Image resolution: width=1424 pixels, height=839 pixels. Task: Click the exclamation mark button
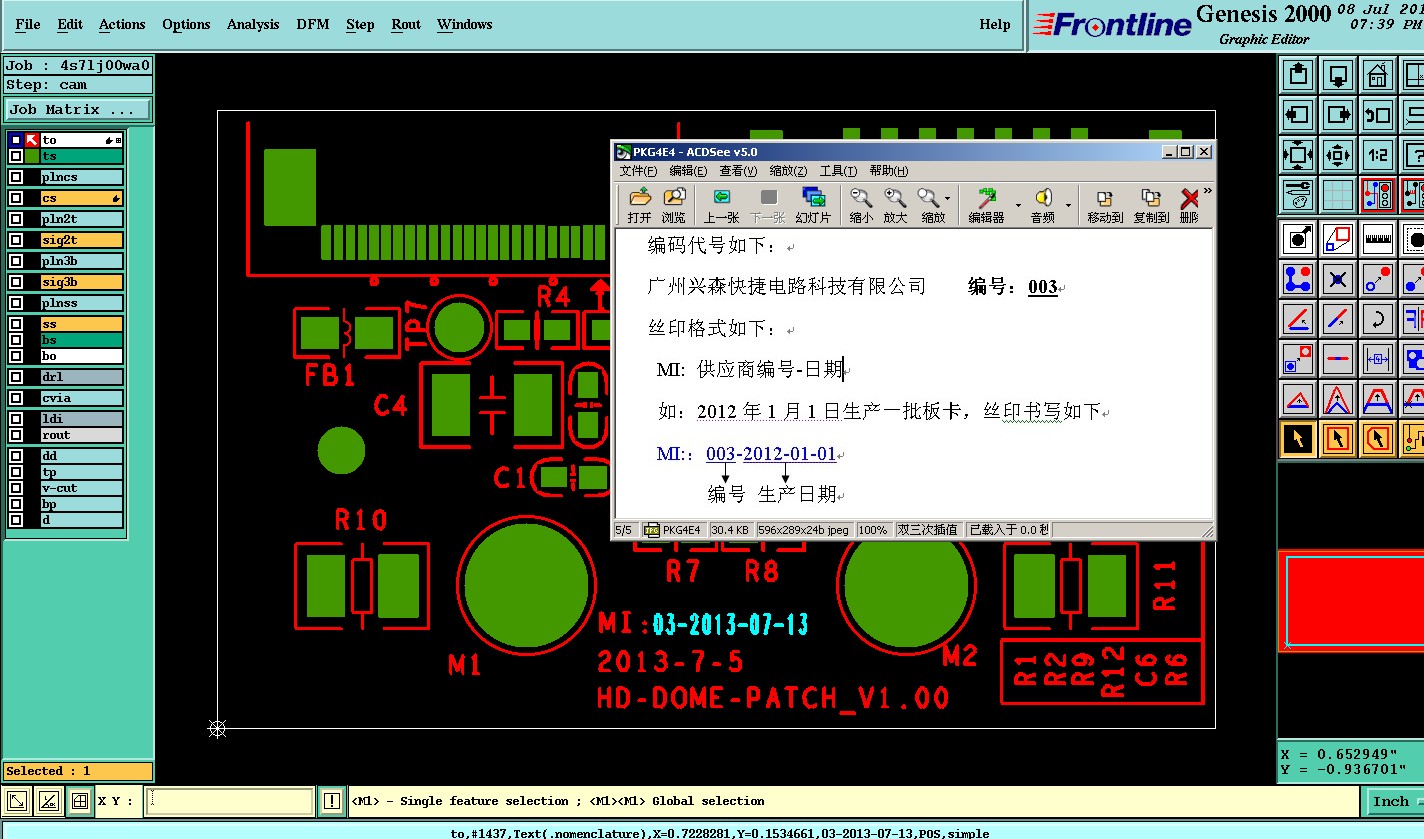click(332, 801)
